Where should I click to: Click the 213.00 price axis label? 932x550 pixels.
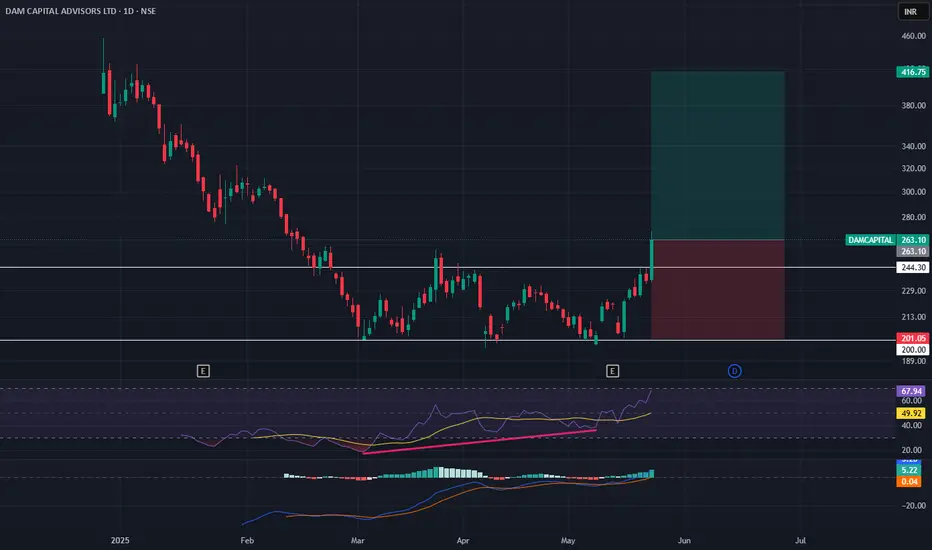[x=914, y=317]
